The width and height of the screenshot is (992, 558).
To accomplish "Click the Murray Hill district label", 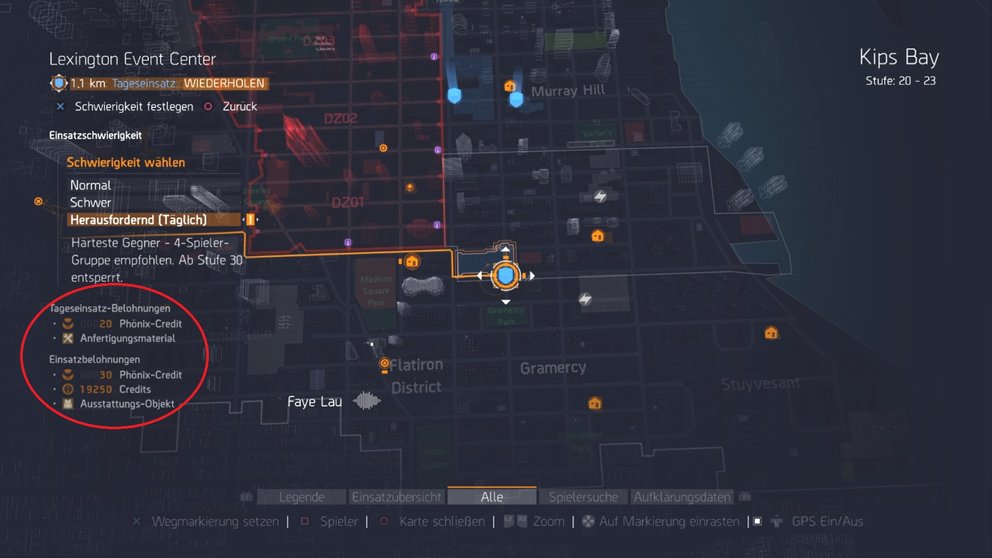I will point(568,90).
